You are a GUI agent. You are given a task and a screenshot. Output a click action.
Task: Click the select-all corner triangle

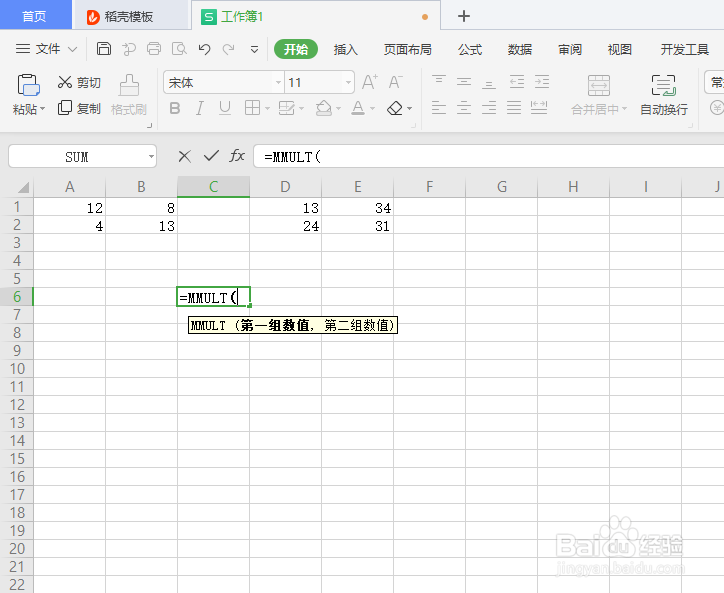(x=23, y=187)
